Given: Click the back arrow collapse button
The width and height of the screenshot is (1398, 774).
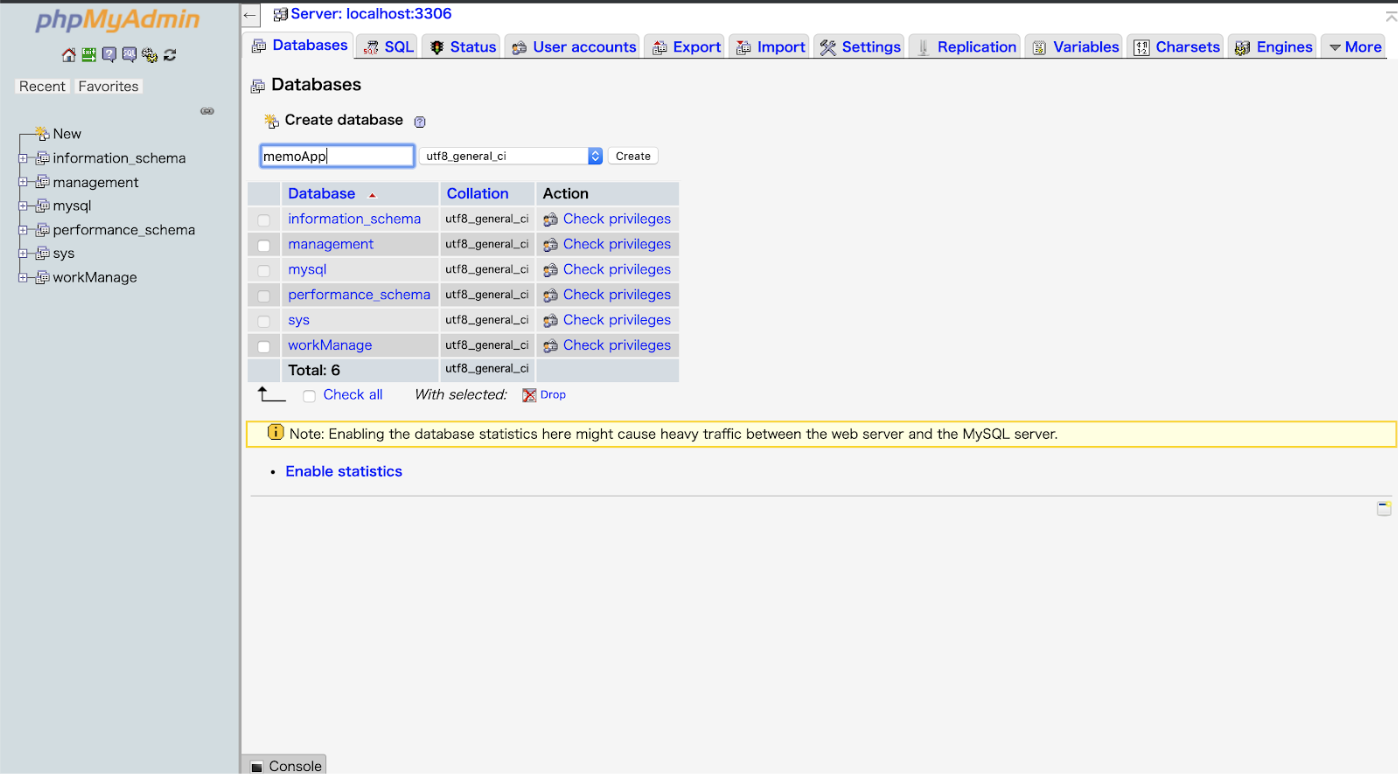Looking at the screenshot, I should click(251, 15).
